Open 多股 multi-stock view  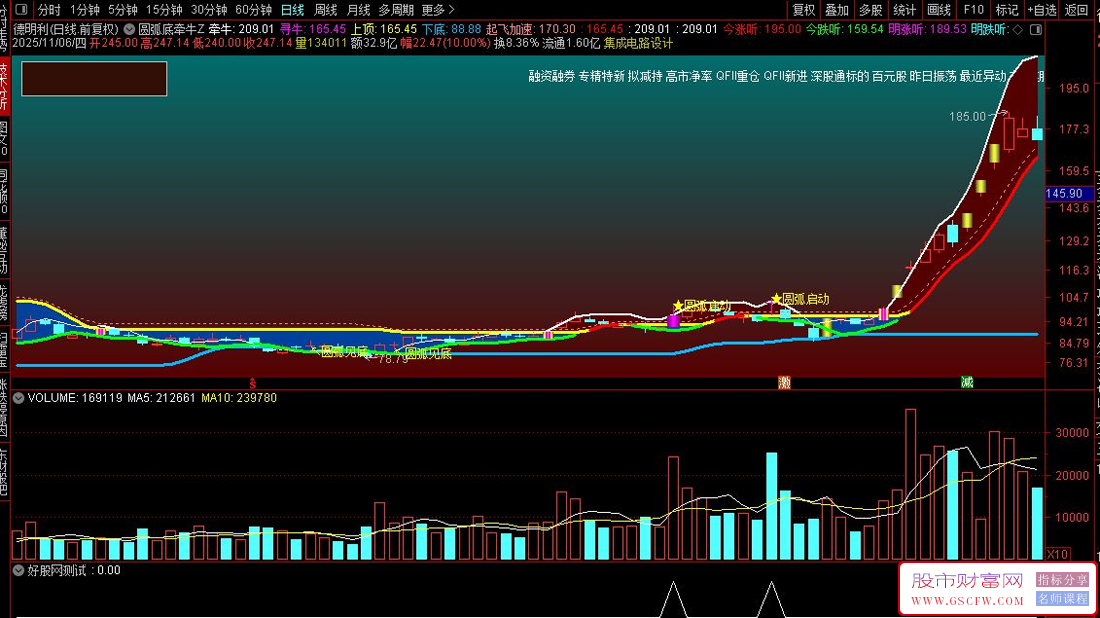871,10
